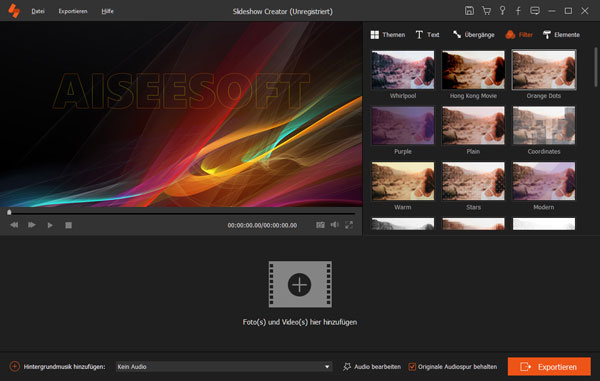Select the Filter tab
The height and width of the screenshot is (381, 600).
(519, 35)
